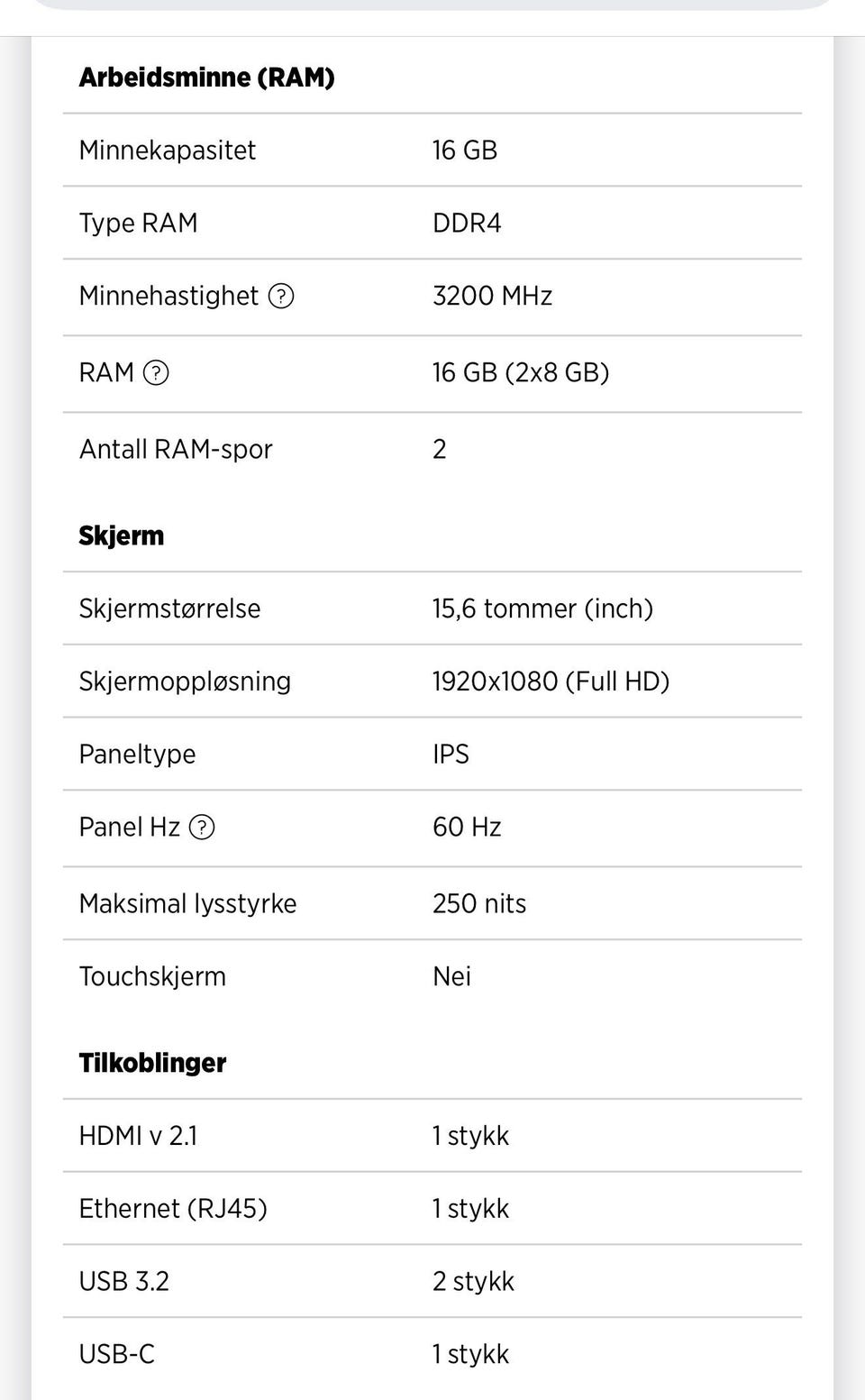
Task: Select the DDR4 value text
Action: [x=466, y=223]
